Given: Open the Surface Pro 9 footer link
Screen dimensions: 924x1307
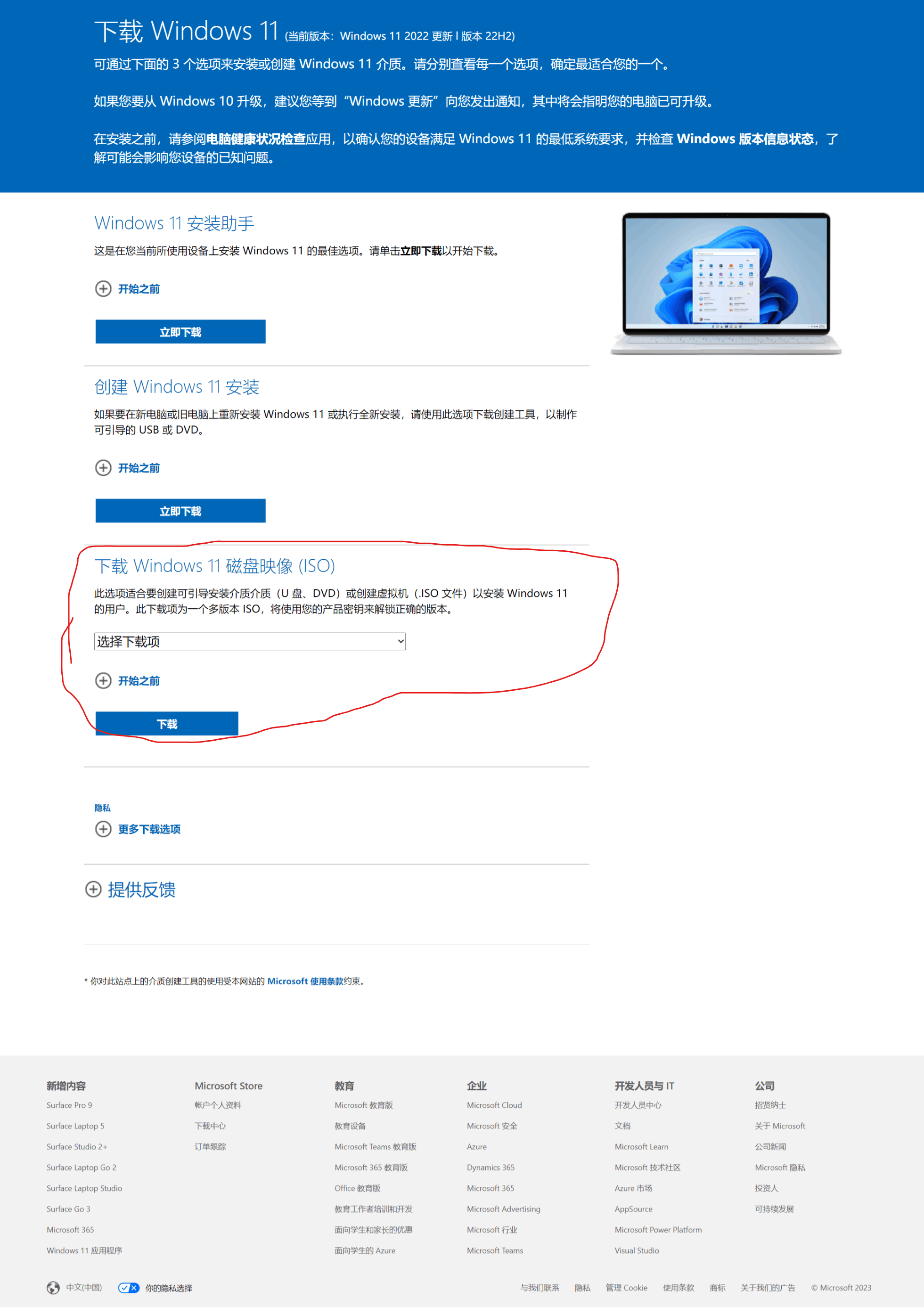Looking at the screenshot, I should [x=69, y=1105].
